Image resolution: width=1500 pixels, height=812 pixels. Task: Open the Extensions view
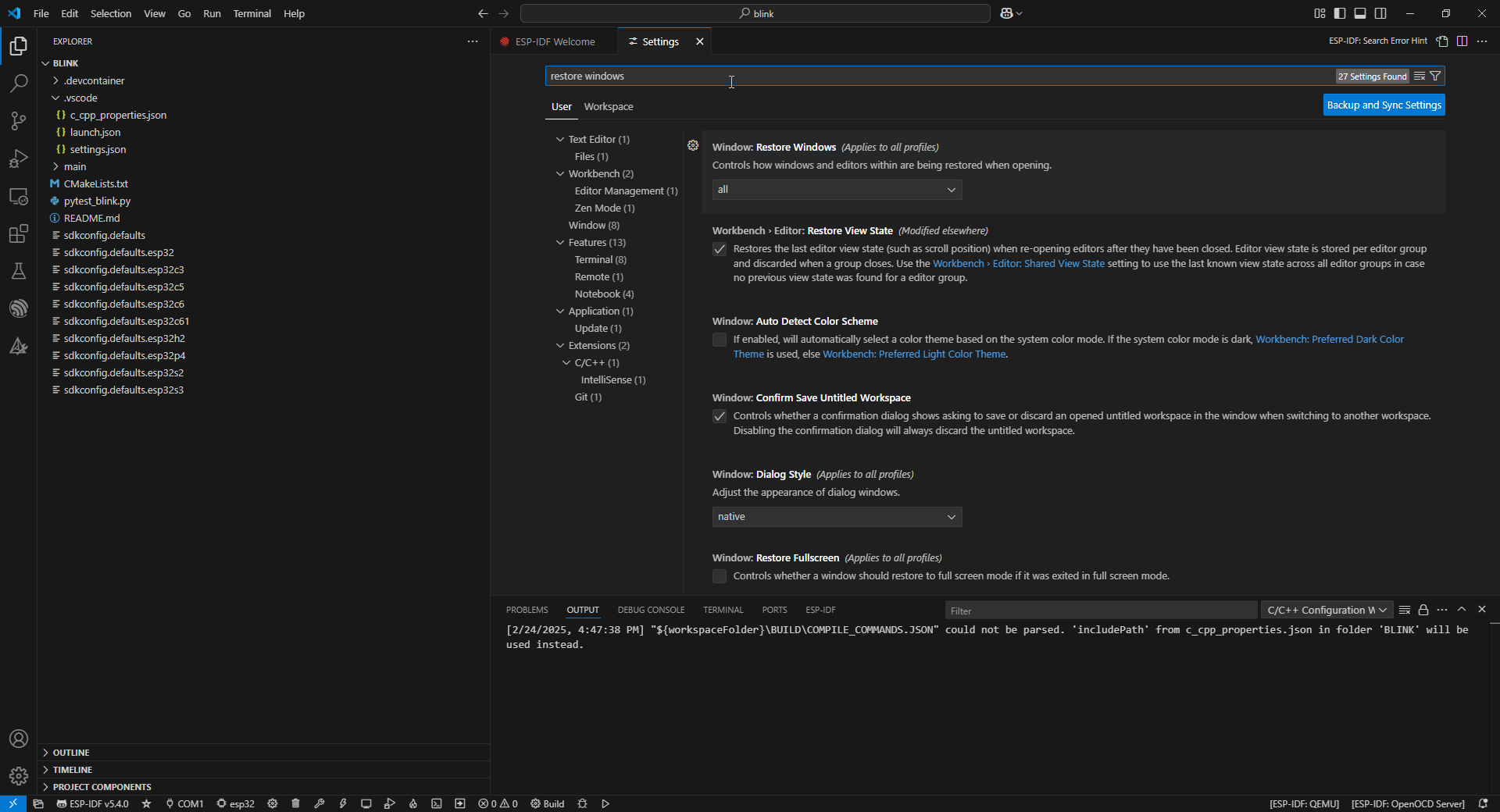[19, 233]
